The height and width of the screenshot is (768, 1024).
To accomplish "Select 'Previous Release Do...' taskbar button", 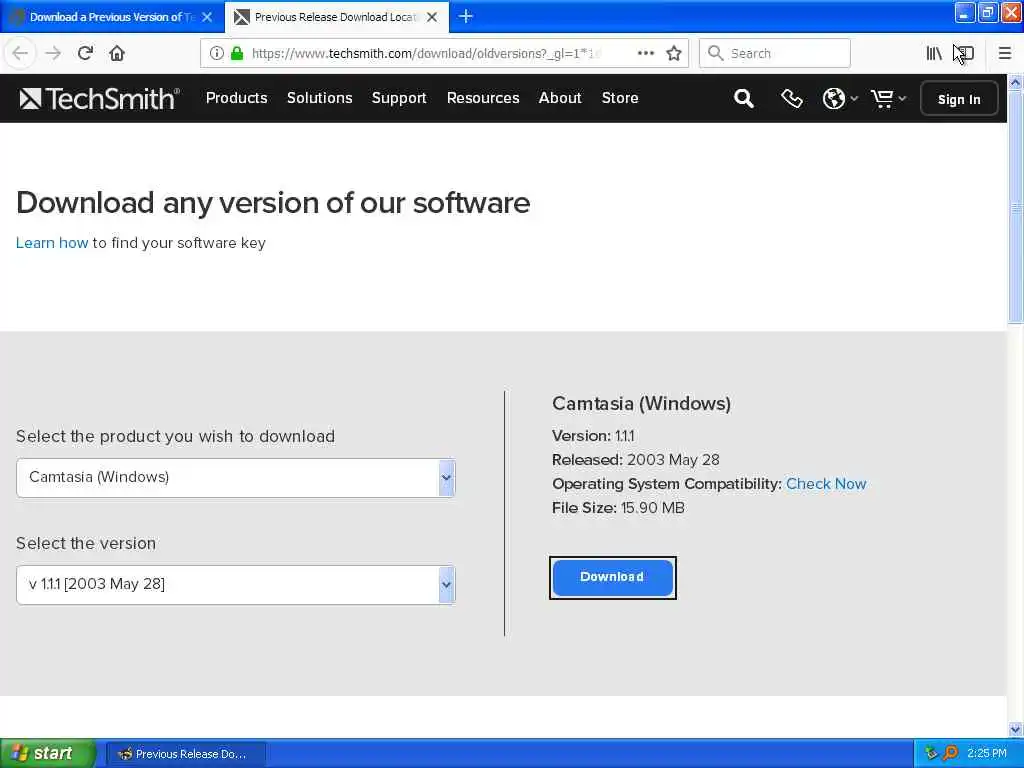I will tap(185, 754).
